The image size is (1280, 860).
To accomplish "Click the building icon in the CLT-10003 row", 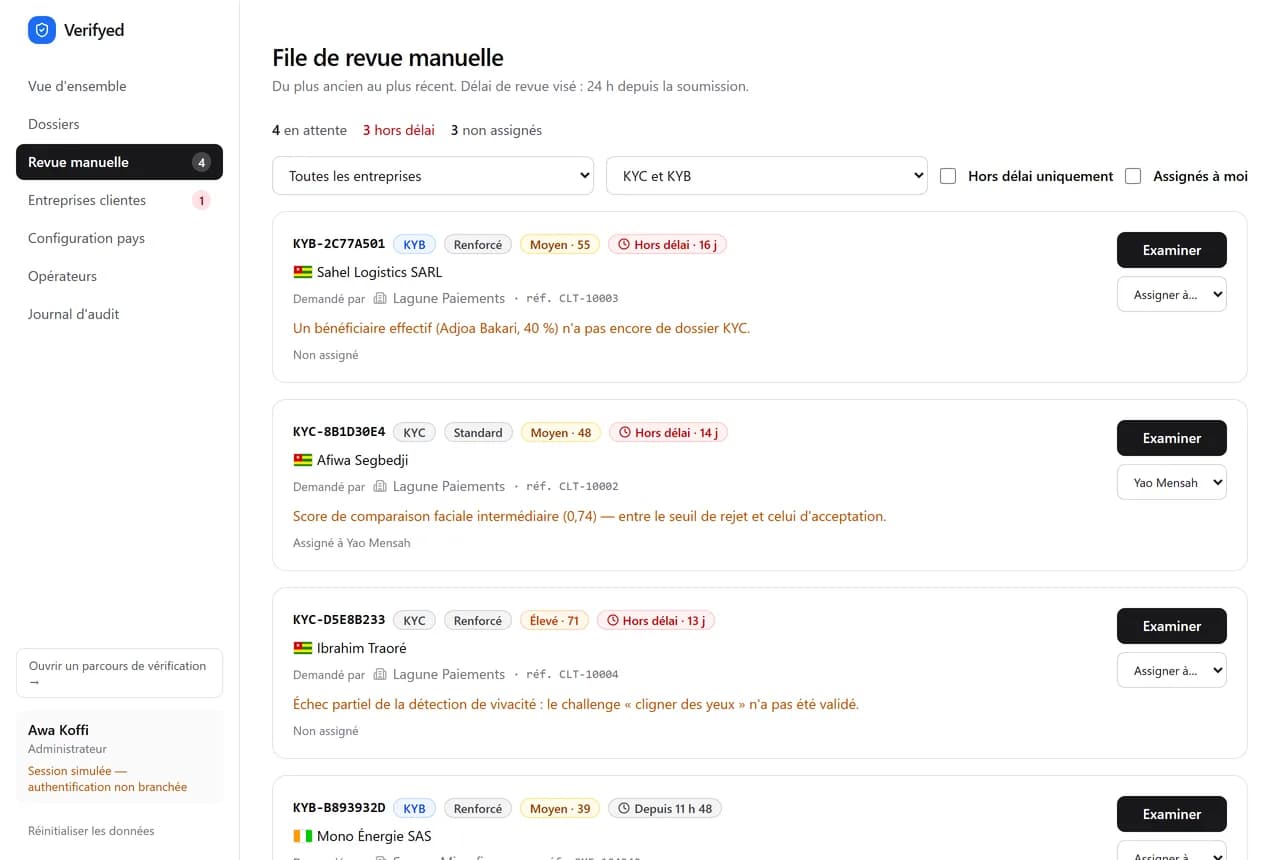I will (x=380, y=298).
